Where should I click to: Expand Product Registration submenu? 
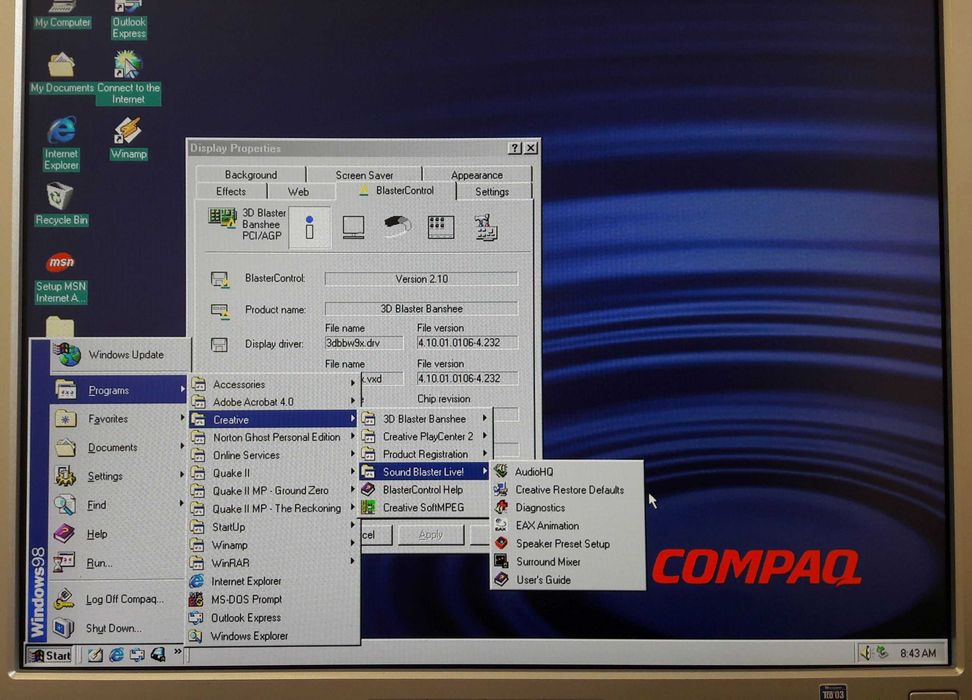(424, 454)
